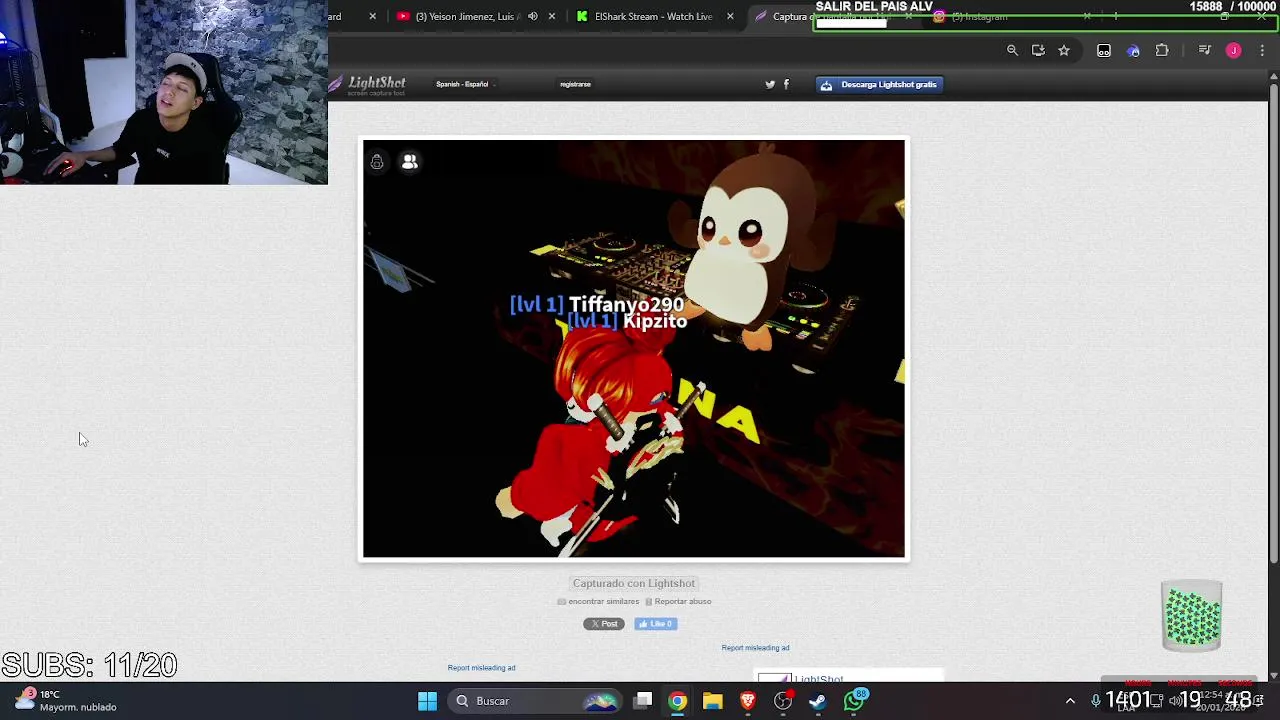Click the X Post share button

604,624
